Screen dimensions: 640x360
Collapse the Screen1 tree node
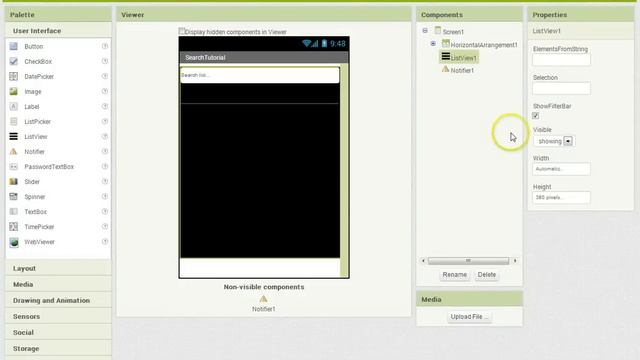pyautogui.click(x=425, y=31)
